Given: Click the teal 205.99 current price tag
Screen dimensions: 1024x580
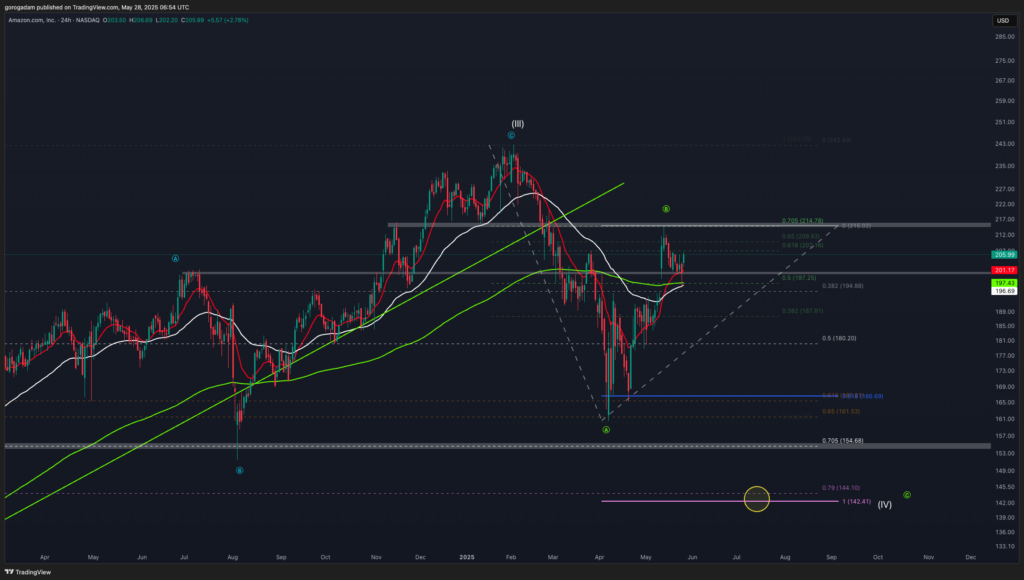Looking at the screenshot, I should point(1003,255).
